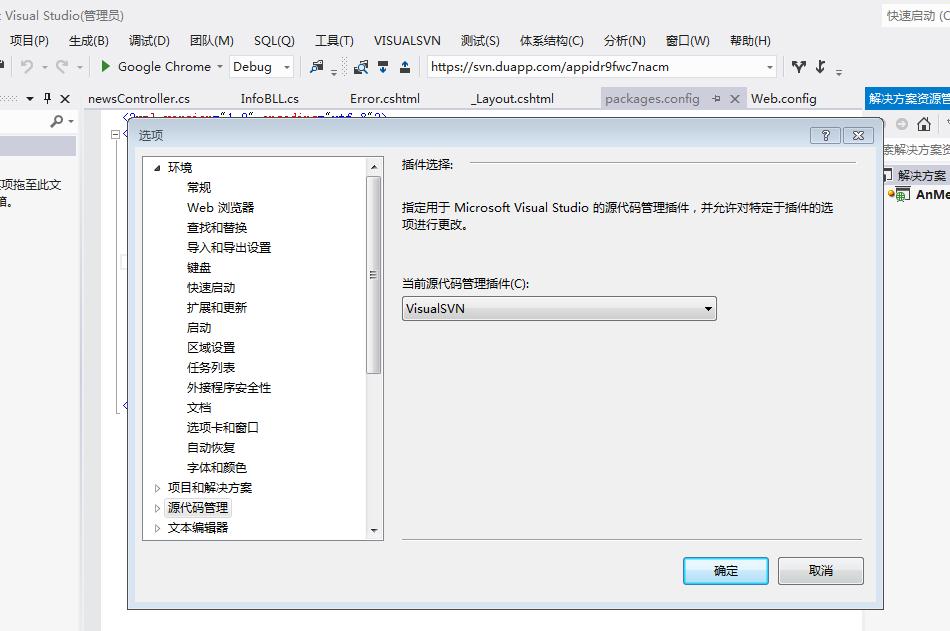Image resolution: width=950 pixels, height=631 pixels.
Task: Select 导入和导出设置 in the options tree
Action: tap(229, 247)
